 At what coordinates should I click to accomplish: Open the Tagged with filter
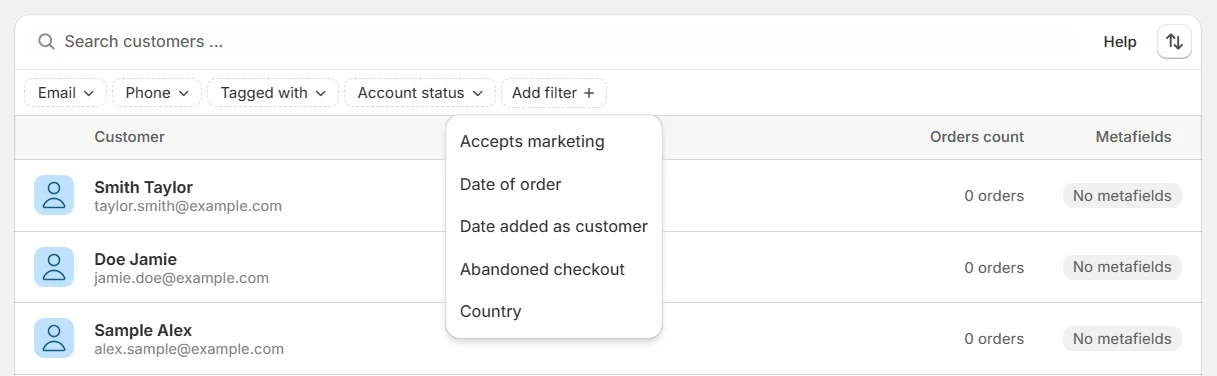[x=273, y=93]
